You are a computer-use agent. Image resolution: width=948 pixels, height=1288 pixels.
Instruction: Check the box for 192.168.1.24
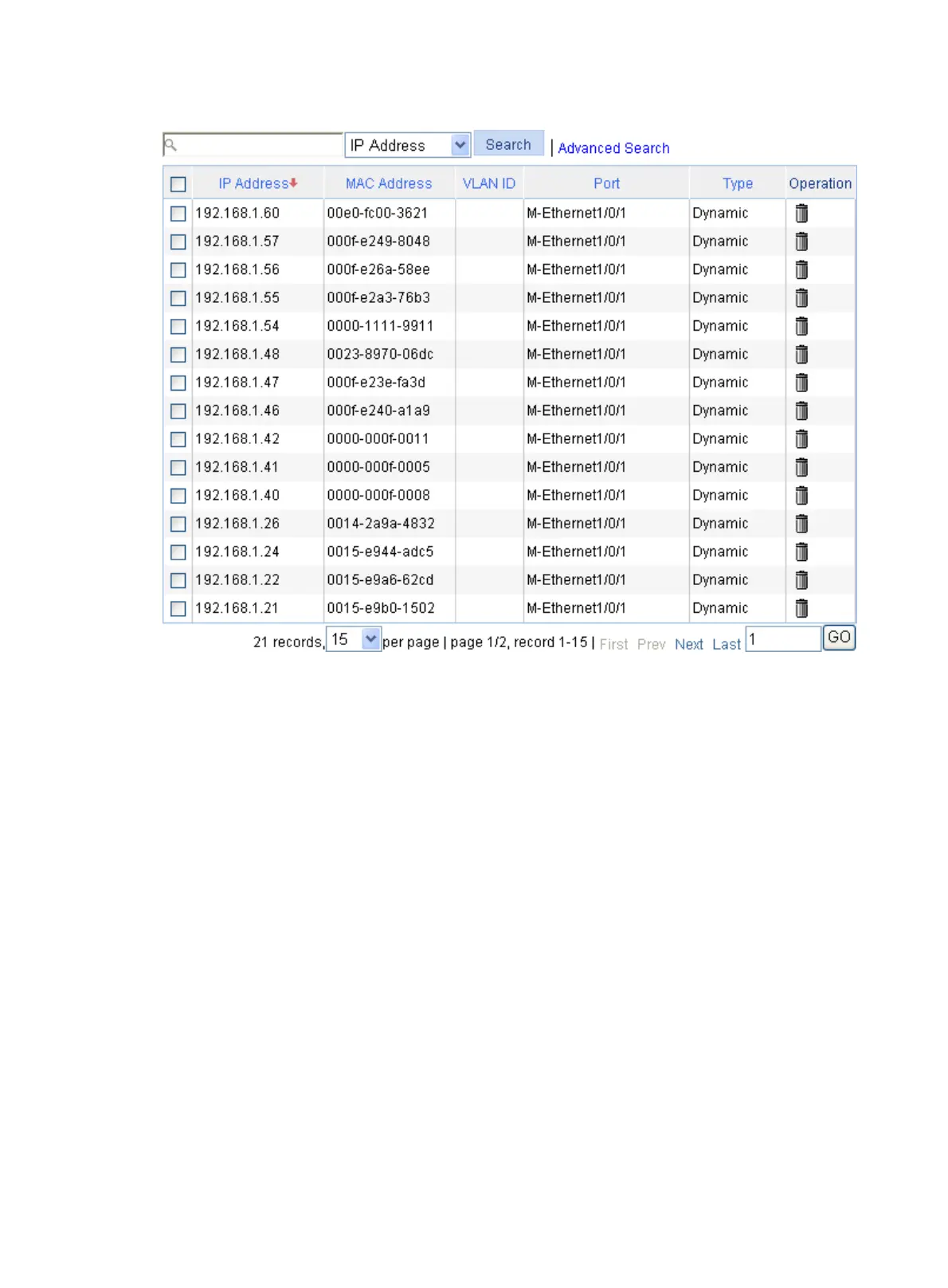click(x=178, y=552)
